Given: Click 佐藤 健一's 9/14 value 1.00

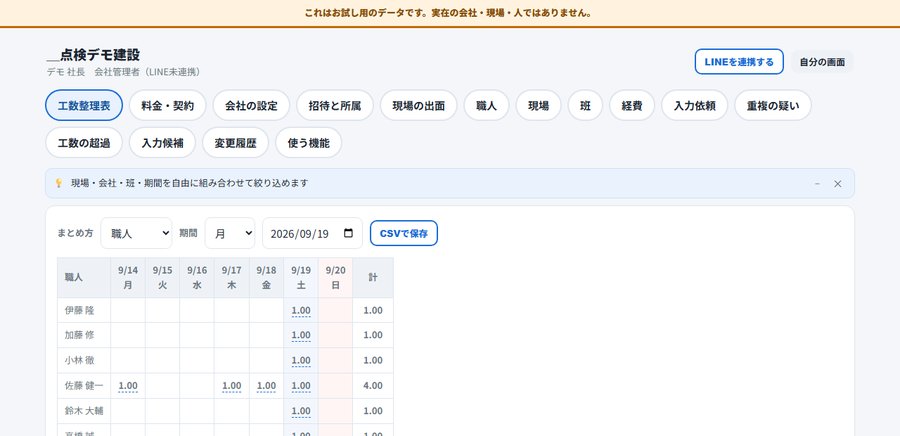Looking at the screenshot, I should (128, 386).
